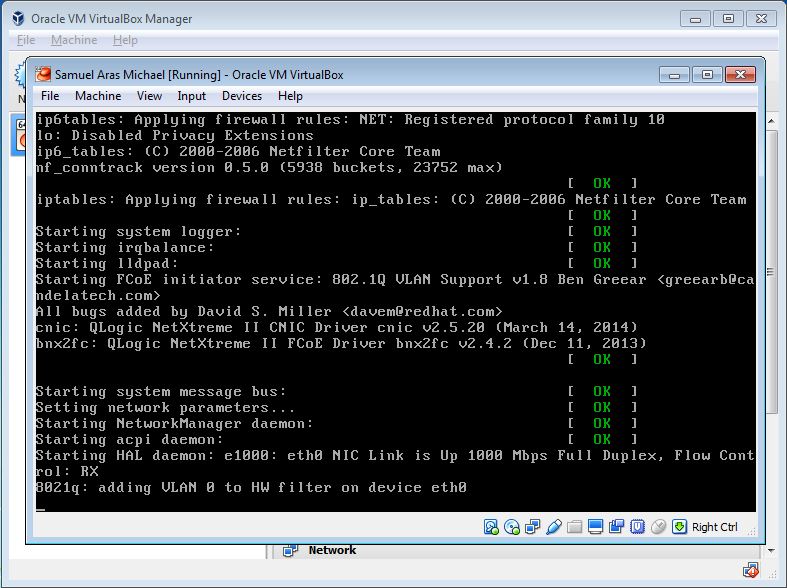787x588 pixels.
Task: Click the 'lo: Disabled Privacy Extensions' console line
Action: [174, 135]
